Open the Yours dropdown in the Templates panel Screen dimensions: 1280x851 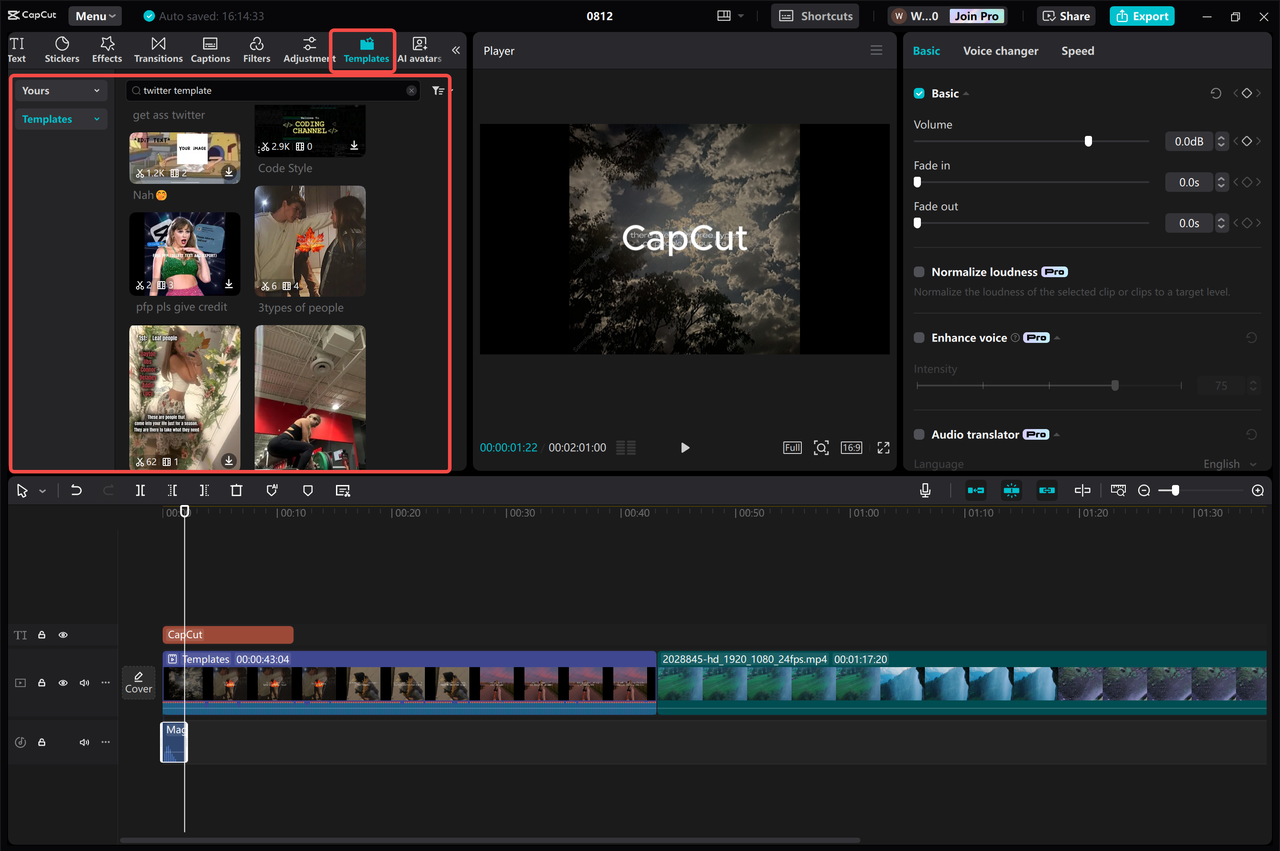click(x=60, y=90)
